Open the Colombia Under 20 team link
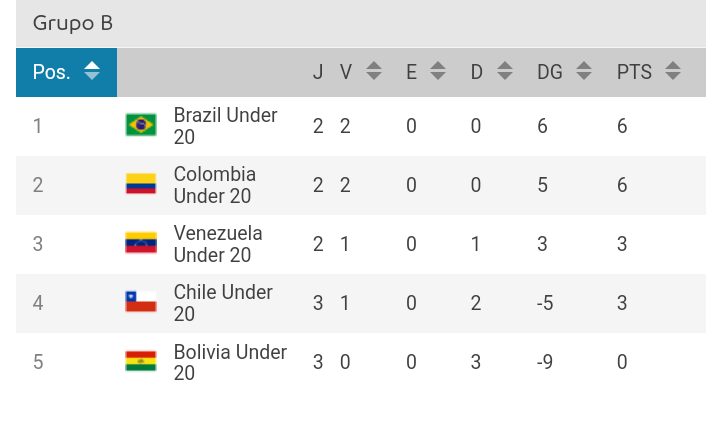The width and height of the screenshot is (720, 427). 215,185
